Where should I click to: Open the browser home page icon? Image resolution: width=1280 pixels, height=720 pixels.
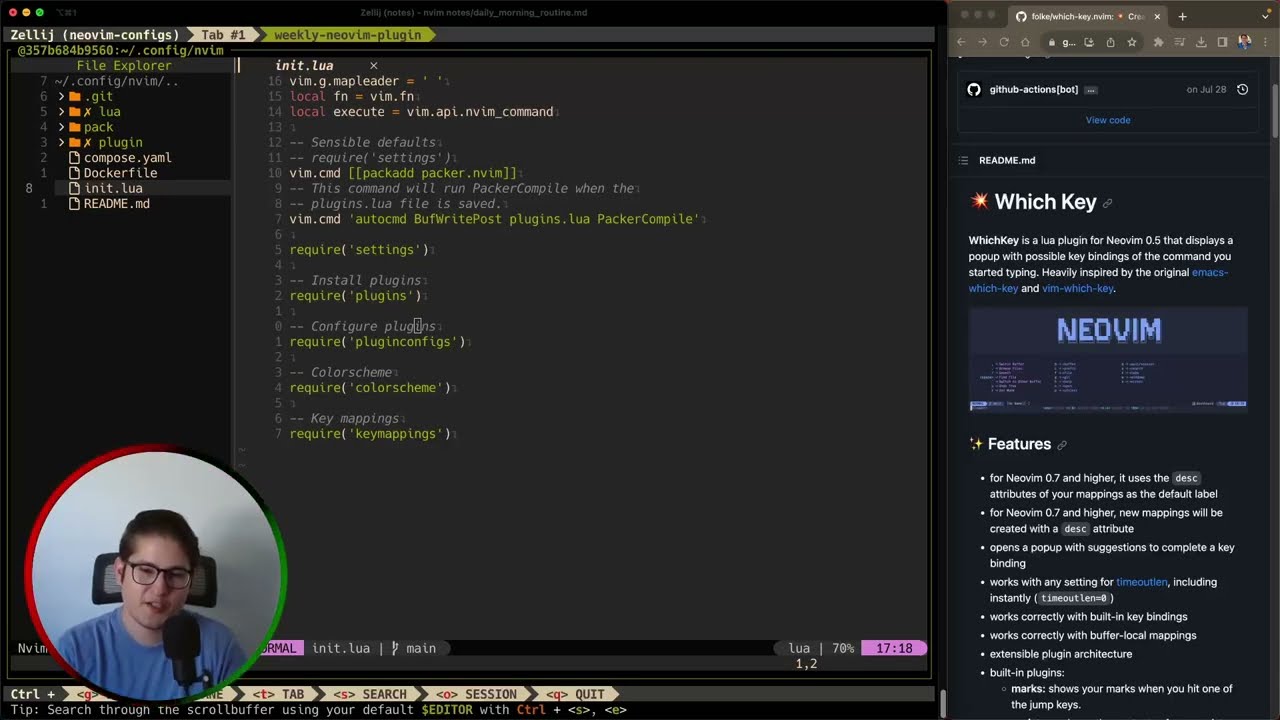pos(1025,42)
